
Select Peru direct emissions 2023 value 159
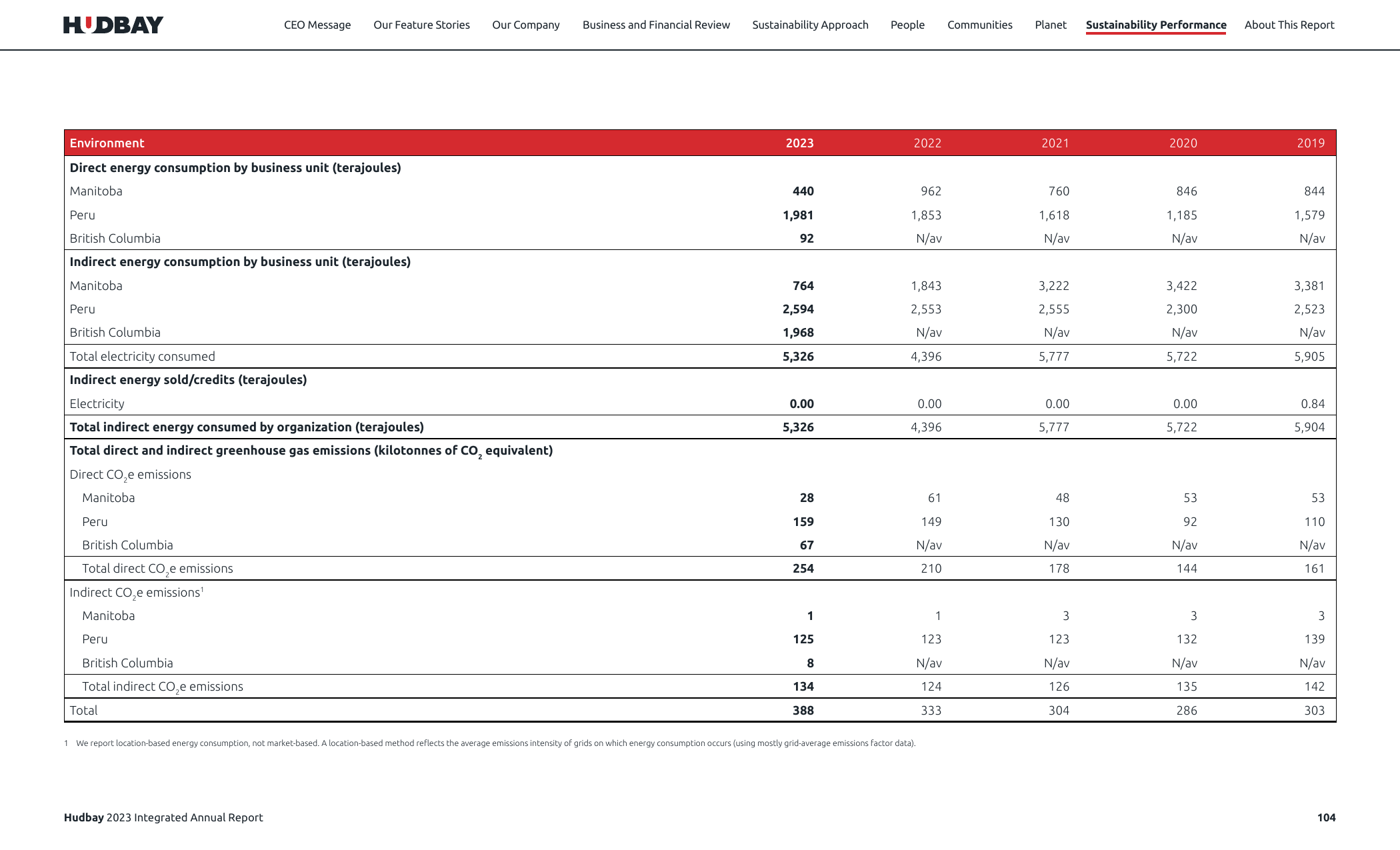pyautogui.click(x=803, y=522)
